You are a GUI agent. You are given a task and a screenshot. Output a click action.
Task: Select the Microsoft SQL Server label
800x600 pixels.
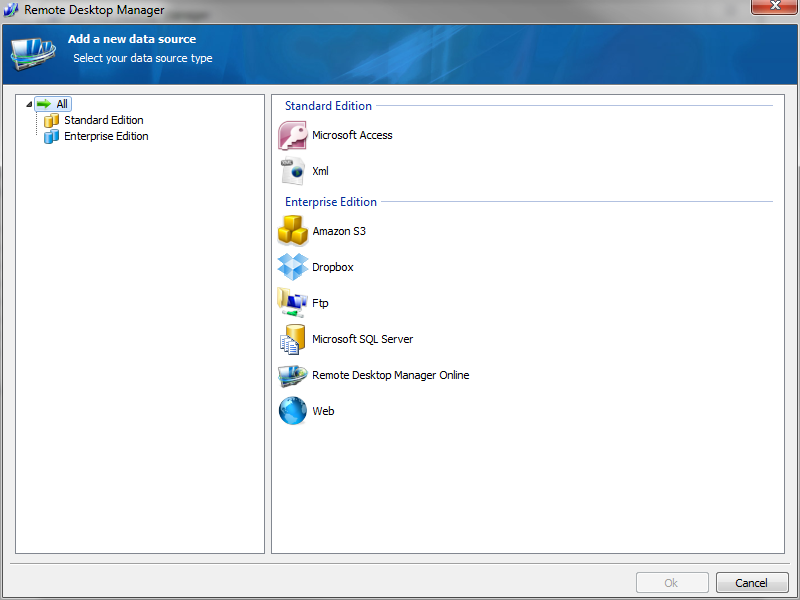pos(362,339)
